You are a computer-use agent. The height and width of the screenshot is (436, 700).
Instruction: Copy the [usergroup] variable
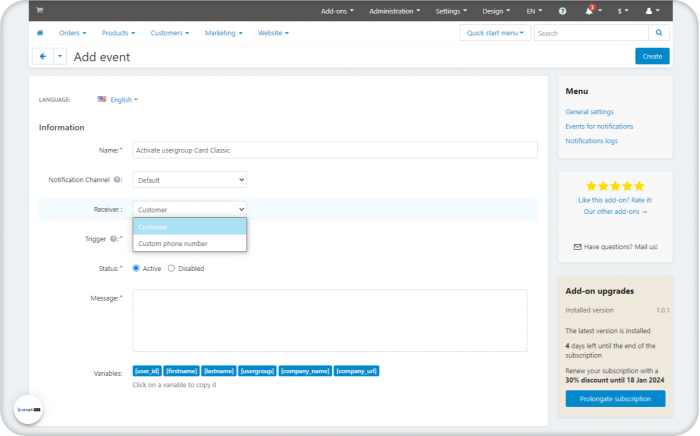pyautogui.click(x=257, y=371)
